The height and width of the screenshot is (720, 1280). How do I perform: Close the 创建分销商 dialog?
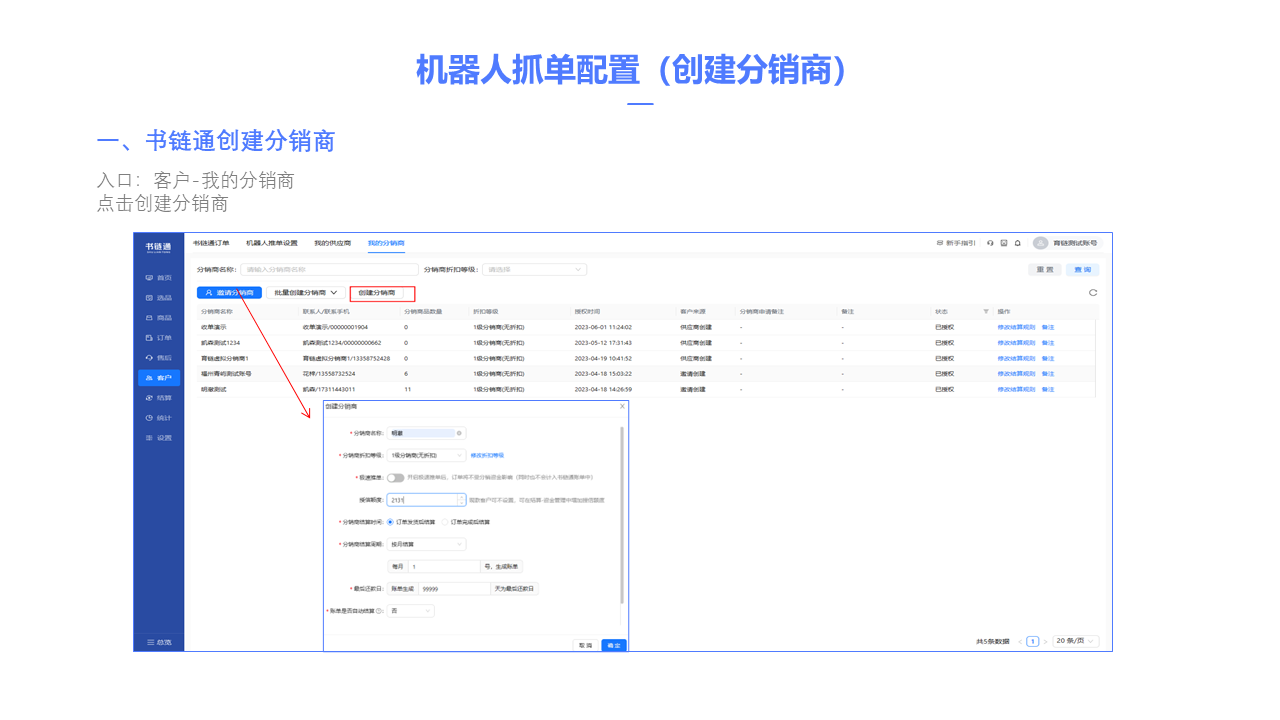622,406
